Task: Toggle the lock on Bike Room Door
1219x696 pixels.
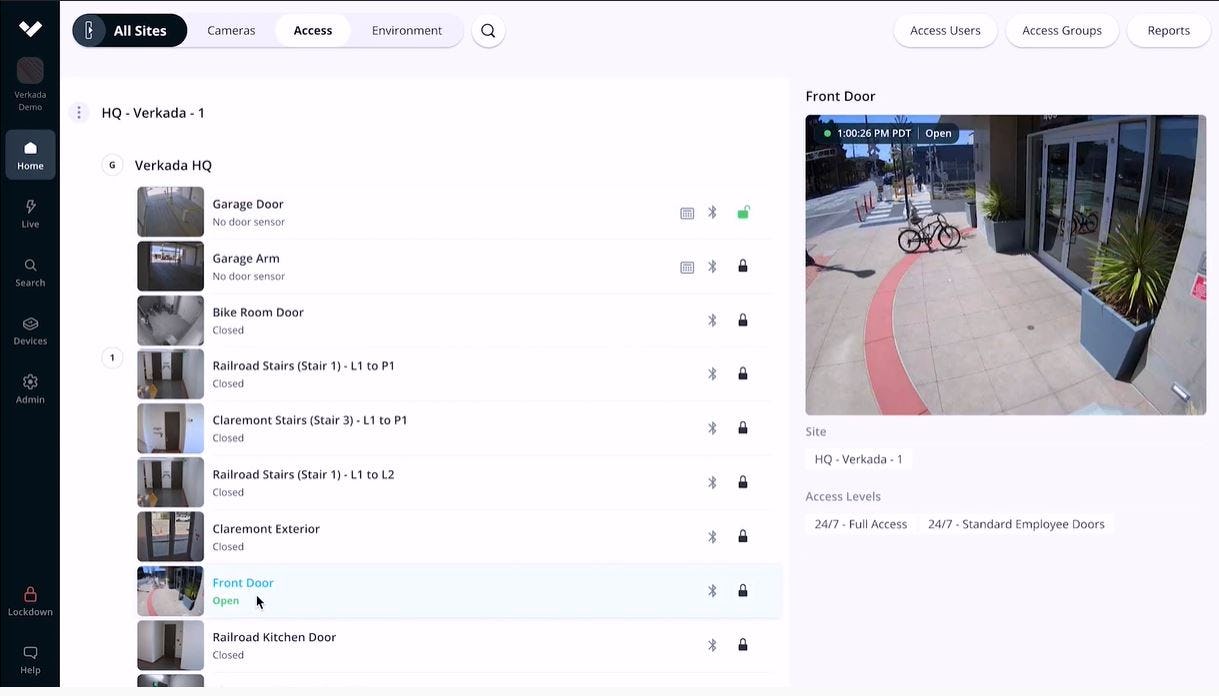Action: pyautogui.click(x=743, y=320)
